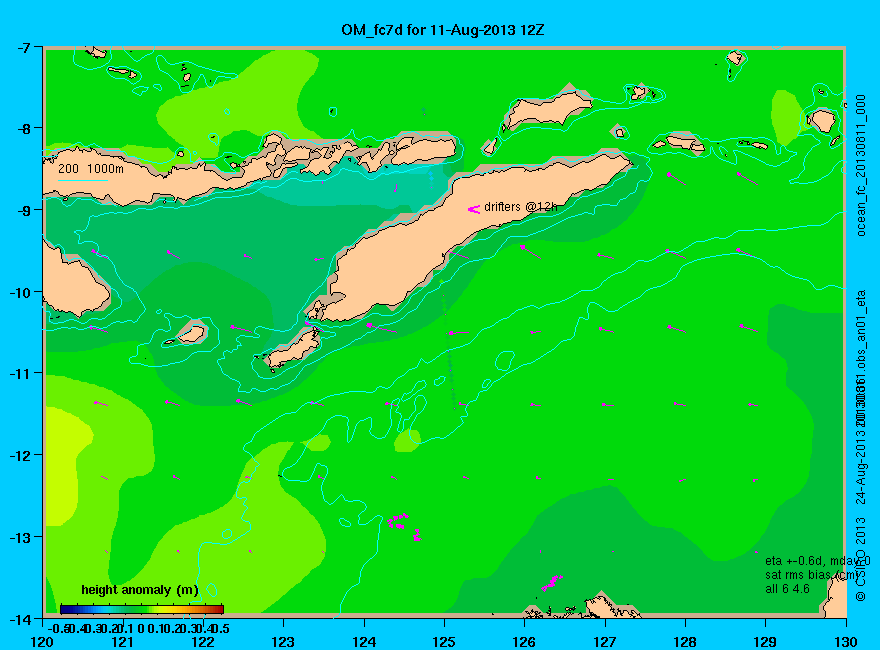Click the 125 longitude axis label
This screenshot has height=650, width=880.
tap(444, 642)
